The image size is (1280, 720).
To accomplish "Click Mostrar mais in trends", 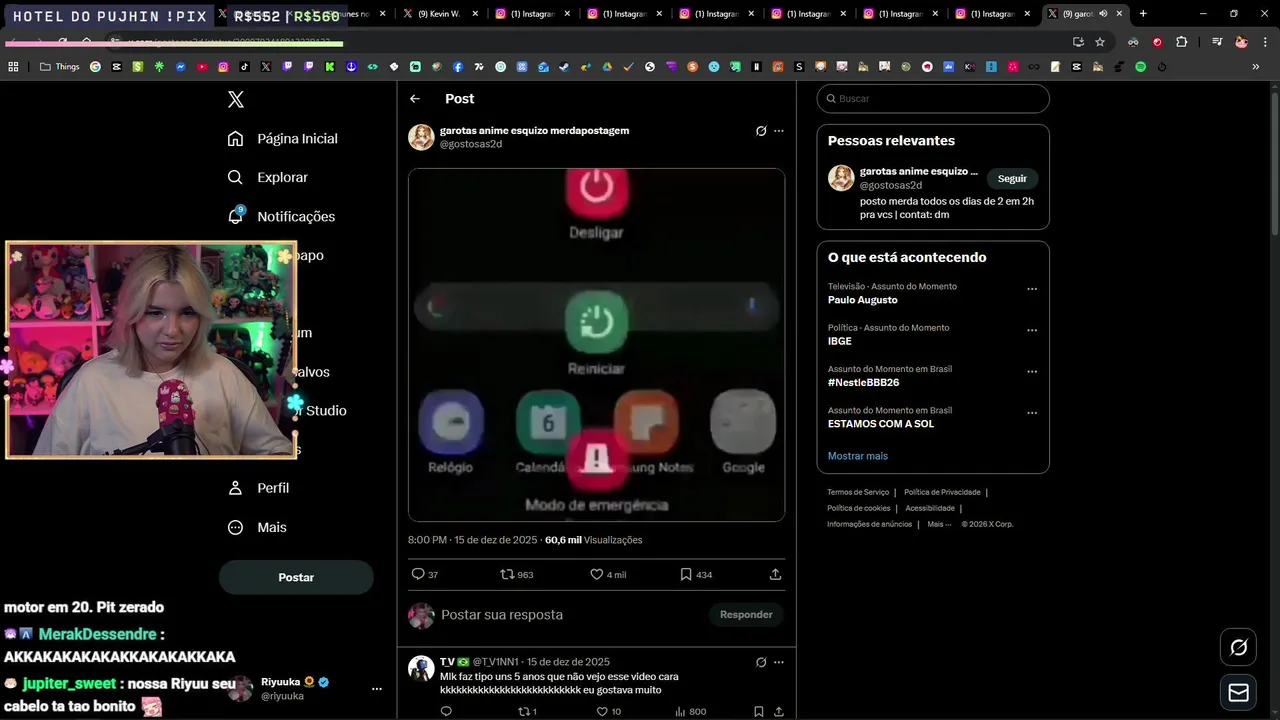I will (857, 456).
